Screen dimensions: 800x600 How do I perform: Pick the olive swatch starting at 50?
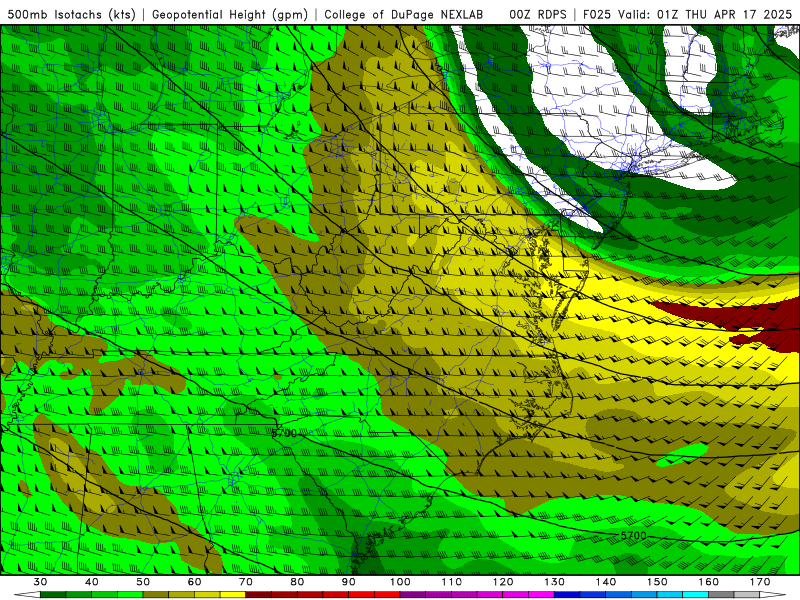tap(156, 595)
